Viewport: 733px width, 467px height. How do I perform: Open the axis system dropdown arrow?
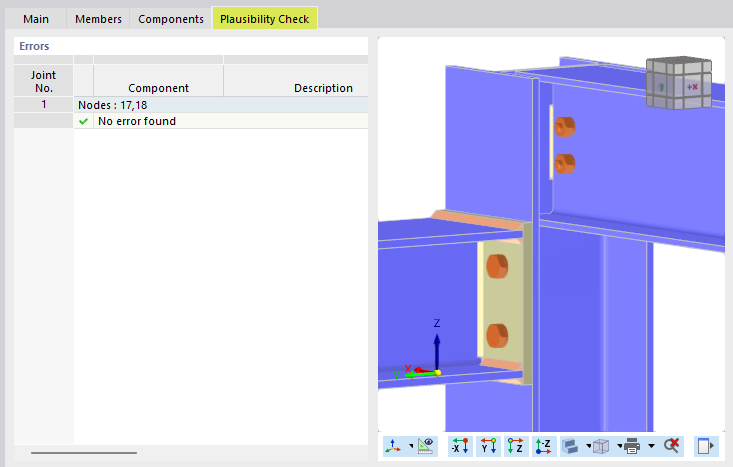pyautogui.click(x=411, y=446)
